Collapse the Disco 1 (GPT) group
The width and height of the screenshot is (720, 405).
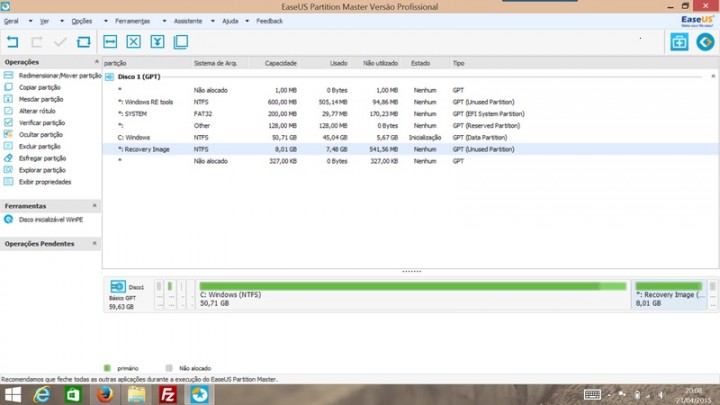coord(713,76)
